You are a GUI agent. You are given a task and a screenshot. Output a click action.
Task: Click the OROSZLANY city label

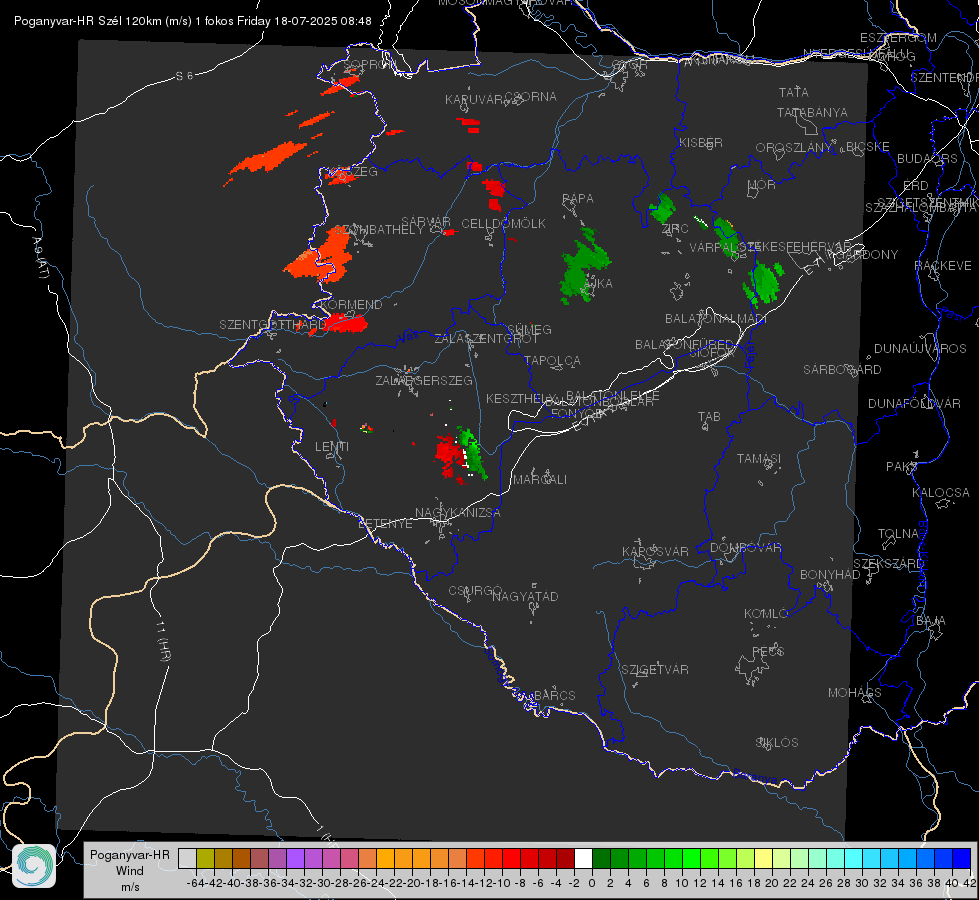(794, 148)
